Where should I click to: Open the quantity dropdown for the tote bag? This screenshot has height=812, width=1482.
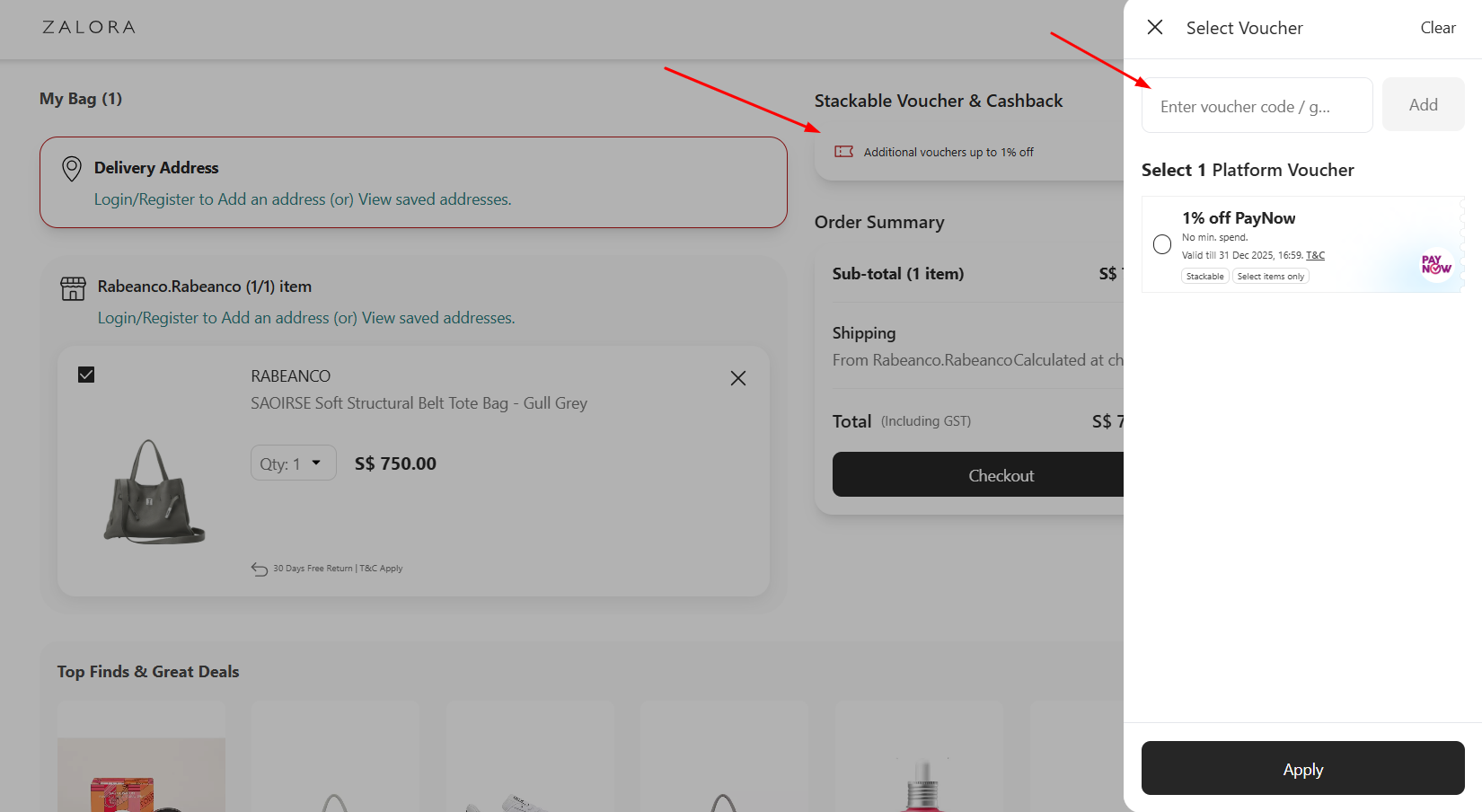(x=293, y=463)
